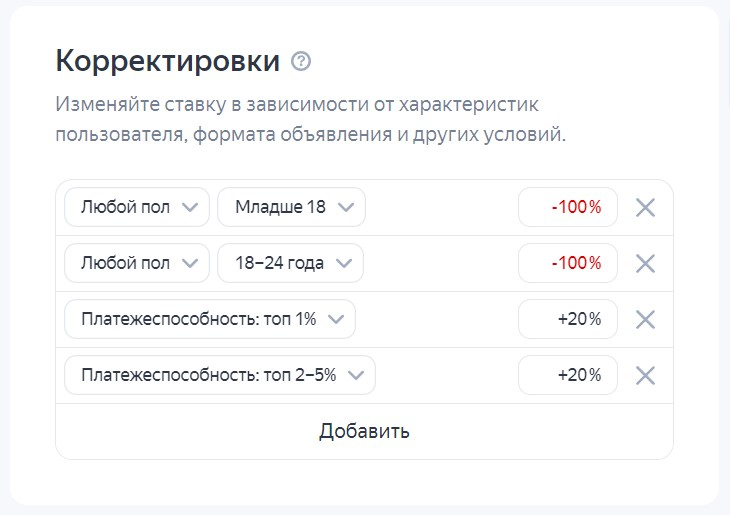
Task: Edit the -100% bid field for 18–24 года
Action: click(568, 264)
